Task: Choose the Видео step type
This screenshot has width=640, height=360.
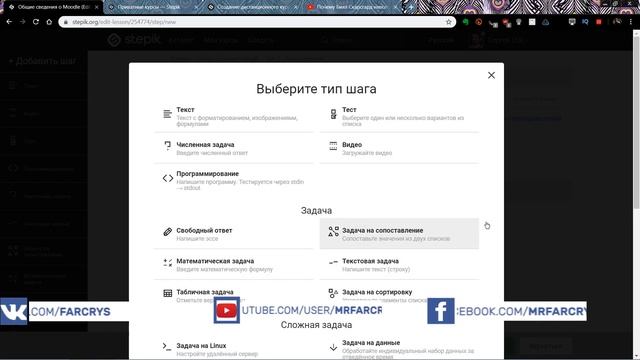Action: pyautogui.click(x=399, y=148)
